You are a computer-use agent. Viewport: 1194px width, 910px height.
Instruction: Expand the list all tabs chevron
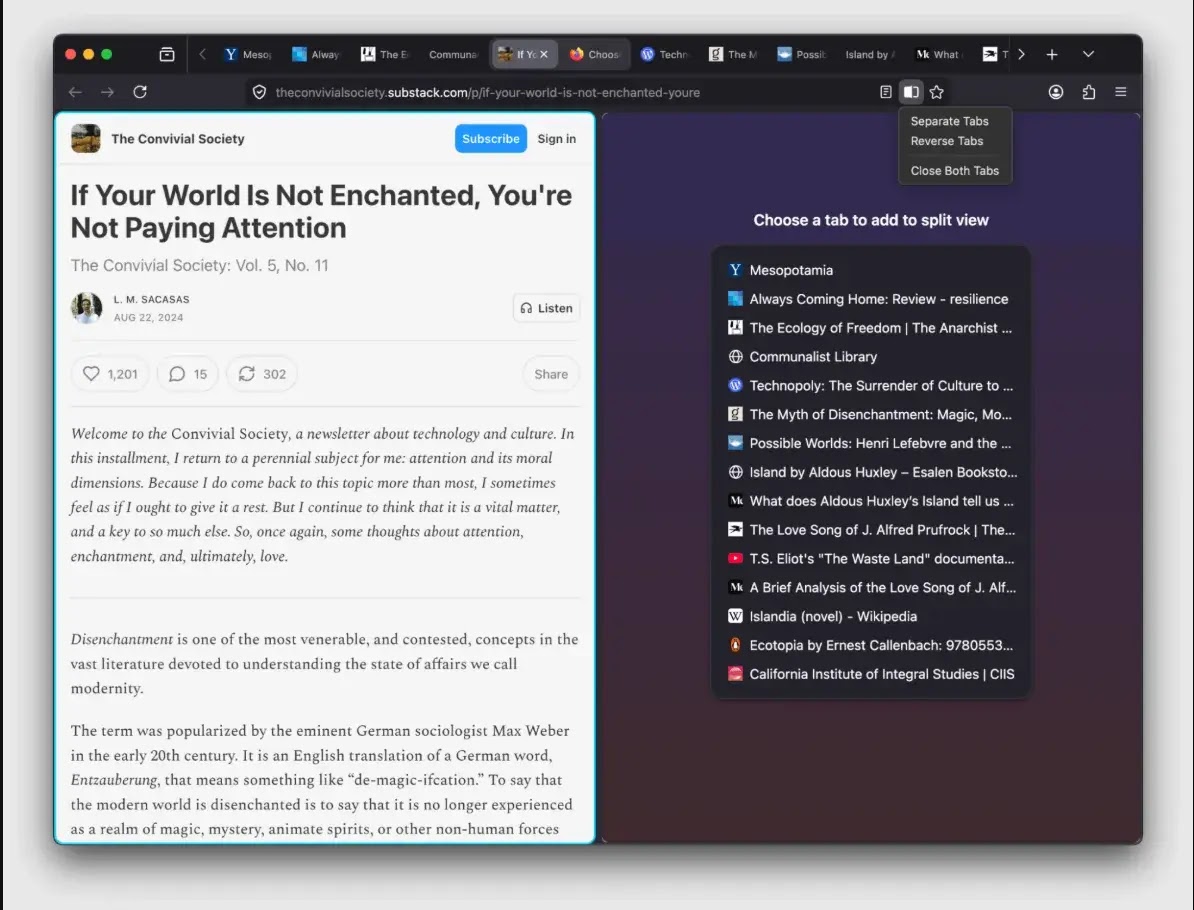[1088, 54]
